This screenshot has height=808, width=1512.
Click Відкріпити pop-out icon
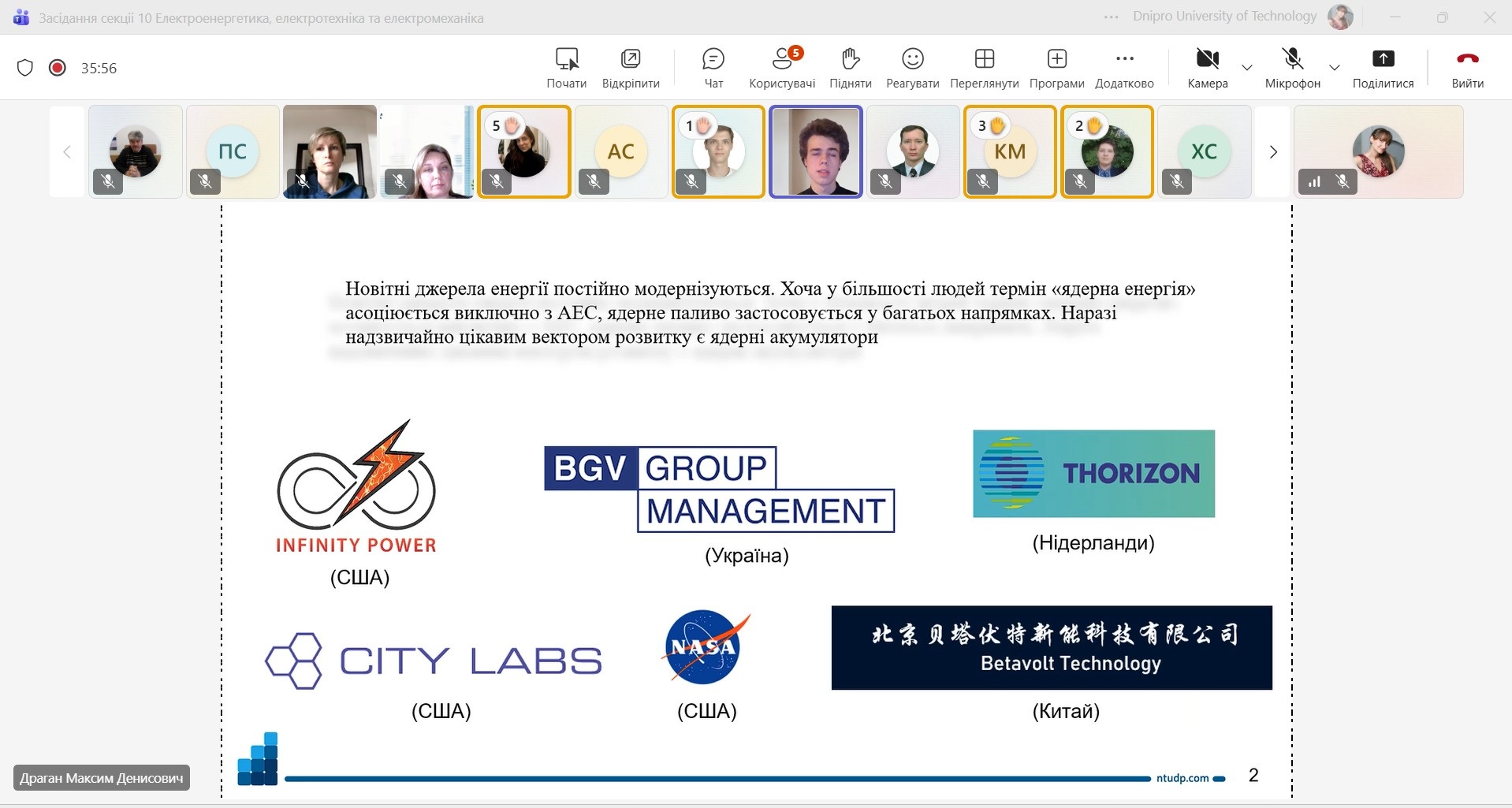point(631,68)
